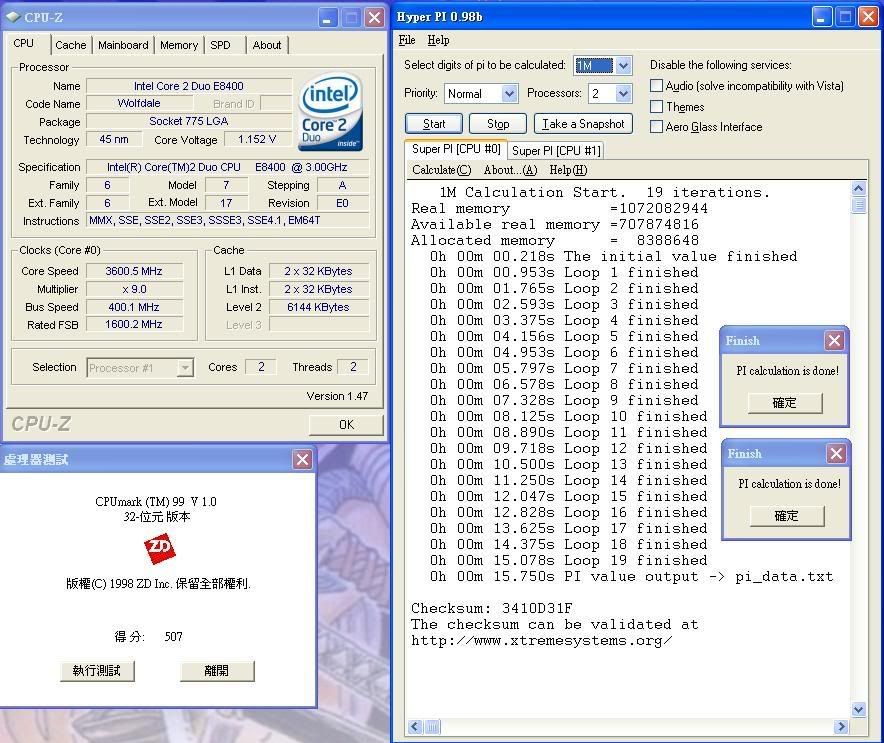Open the Help(H) menu in Super PI
Viewport: 884px width, 743px height.
pyautogui.click(x=568, y=170)
